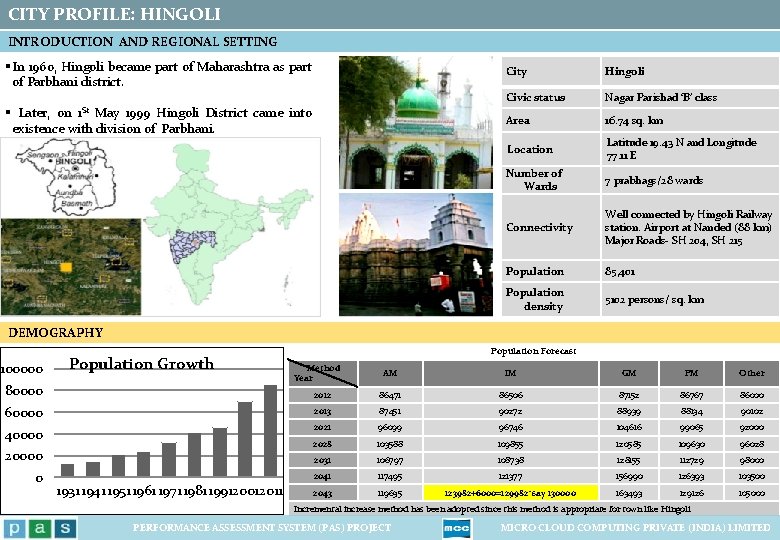
Task: Select the 'DEMOGRAPHY' section heading
Action: 56,333
